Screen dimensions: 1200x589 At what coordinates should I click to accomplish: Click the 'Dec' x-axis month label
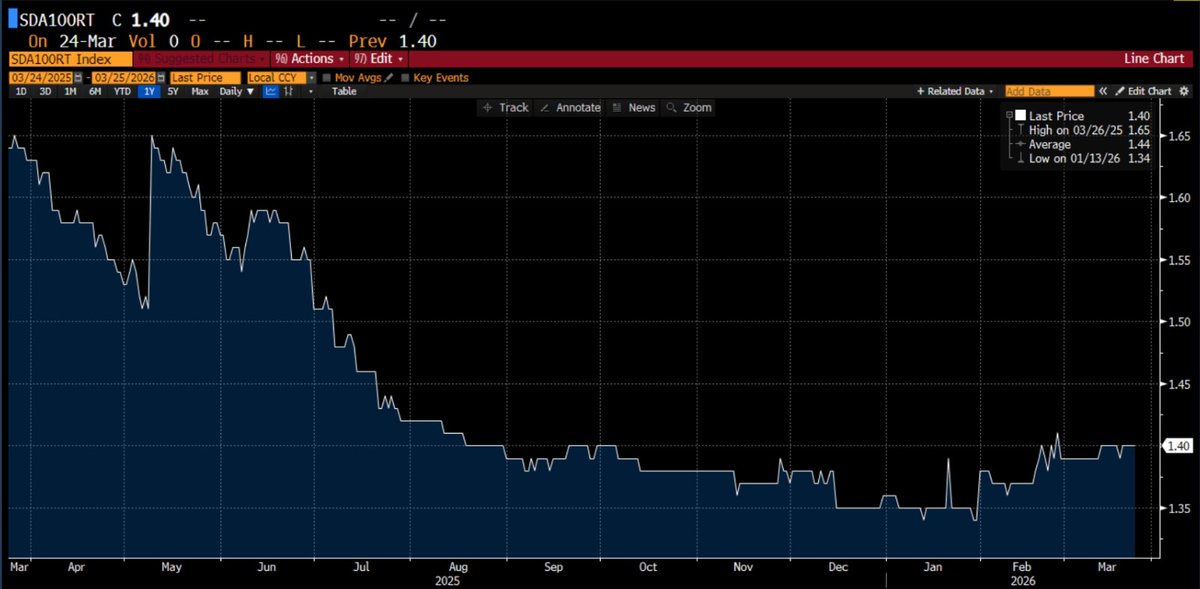click(838, 567)
